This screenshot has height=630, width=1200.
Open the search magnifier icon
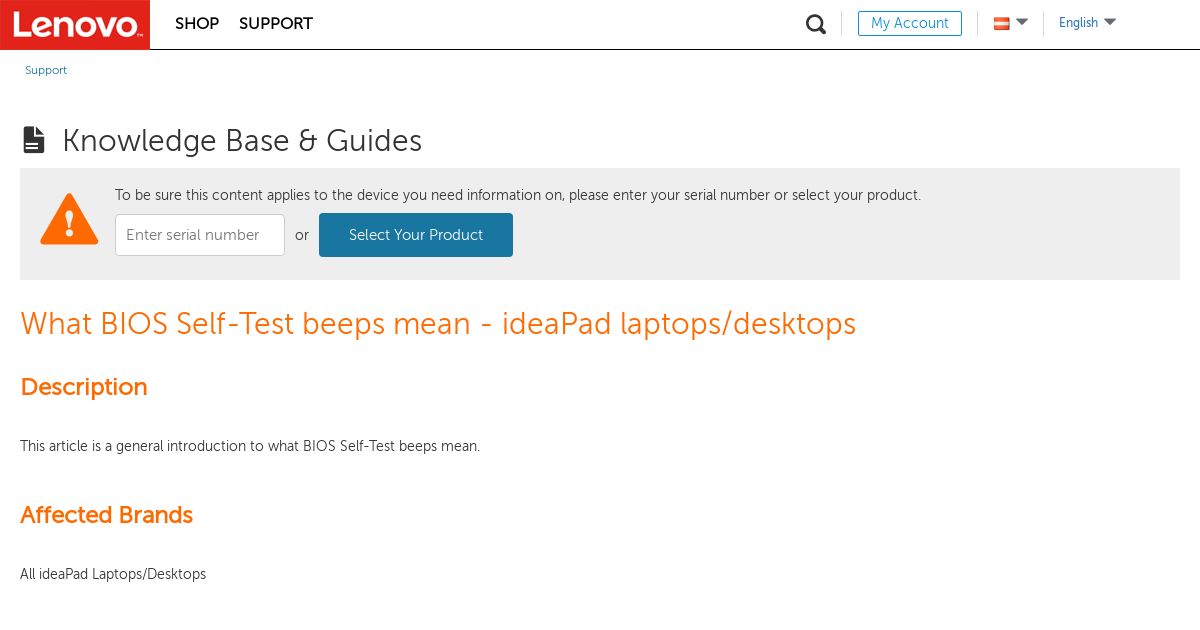click(816, 24)
